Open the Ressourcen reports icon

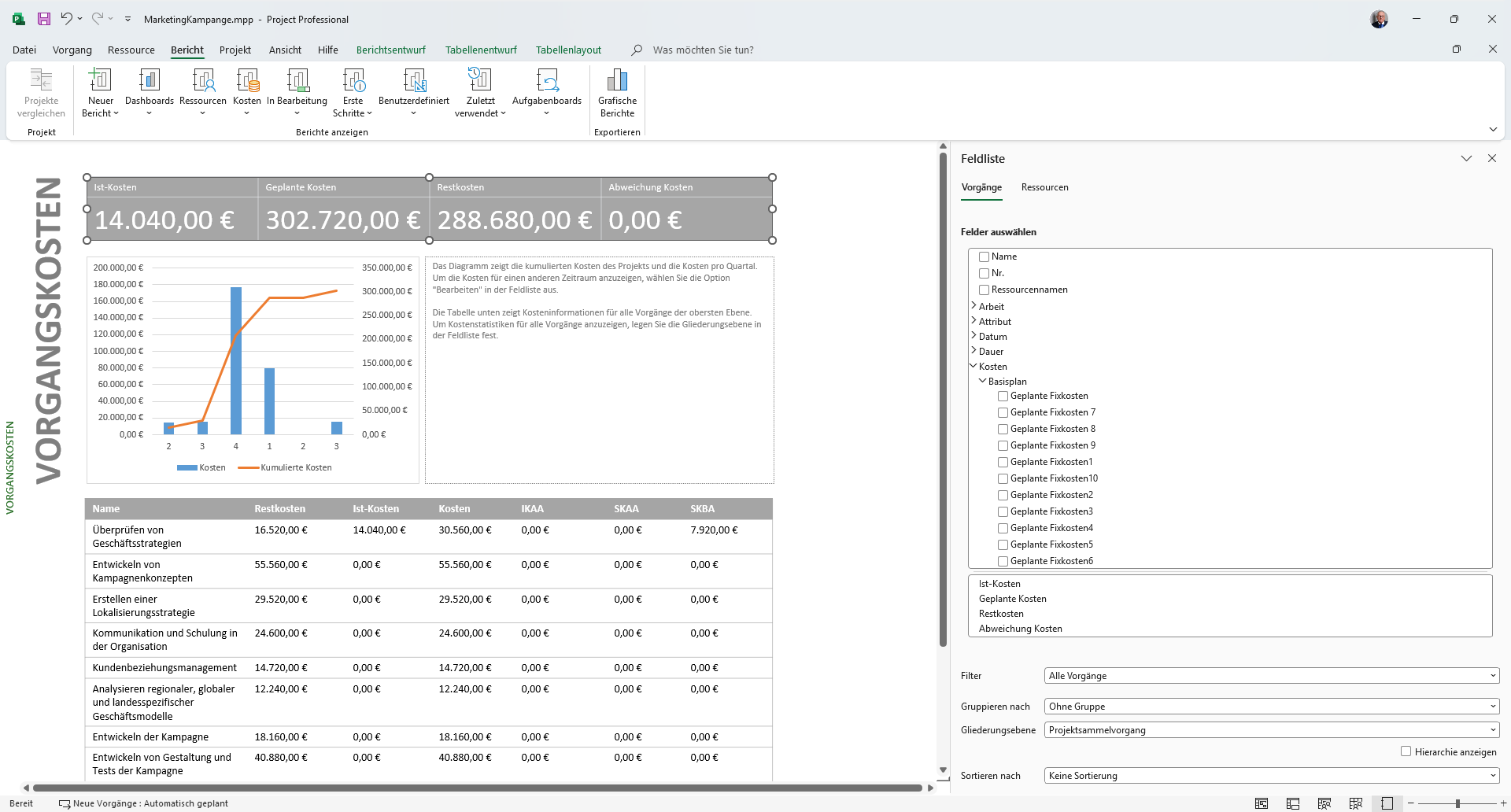pyautogui.click(x=203, y=93)
